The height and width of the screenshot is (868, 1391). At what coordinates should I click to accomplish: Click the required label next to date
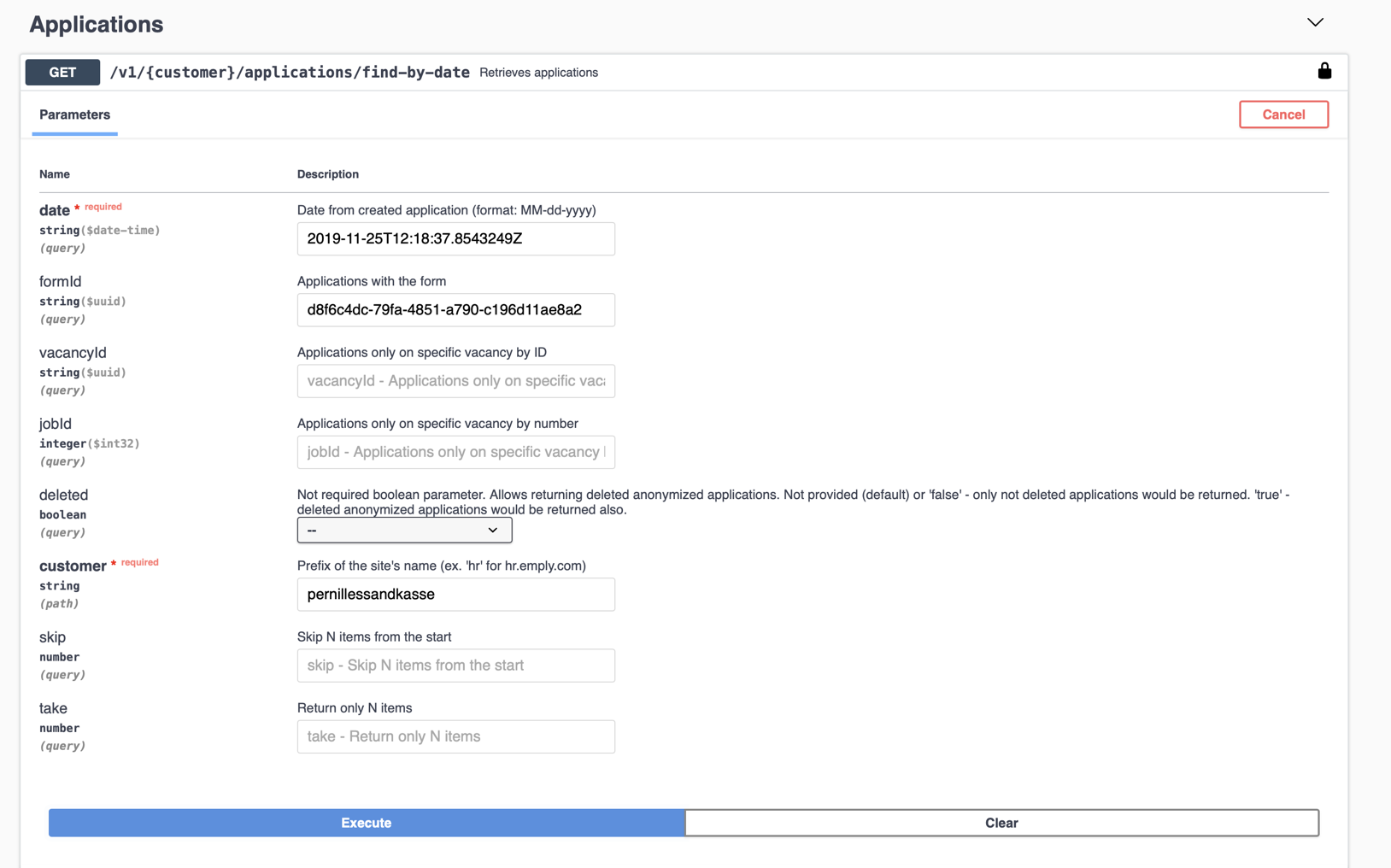coord(103,206)
